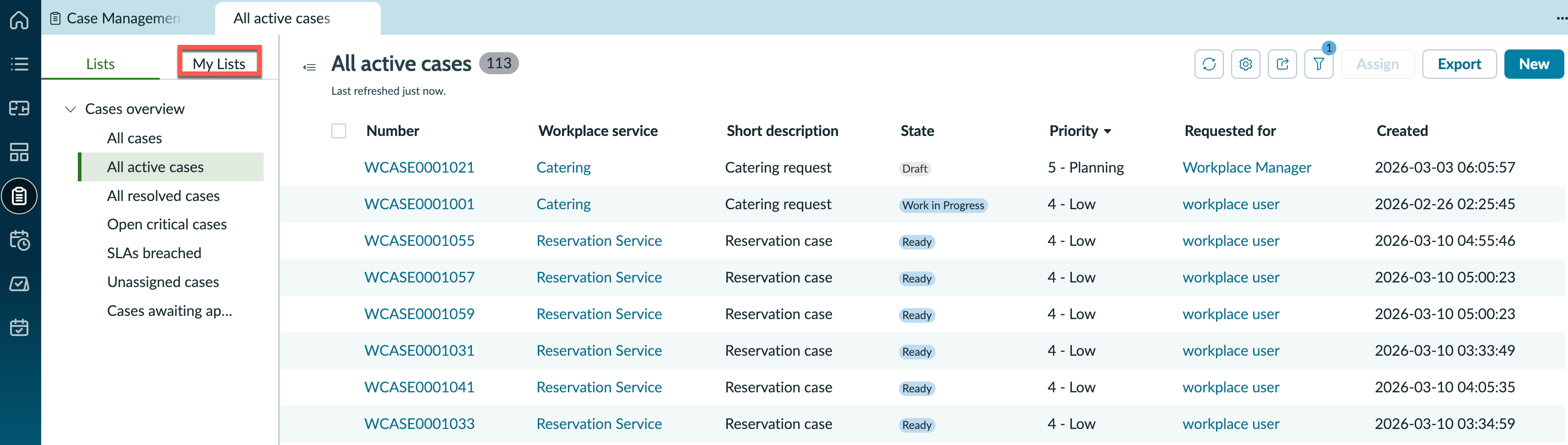1568x445 pixels.
Task: Open case WCASE0001059
Action: pyautogui.click(x=419, y=314)
